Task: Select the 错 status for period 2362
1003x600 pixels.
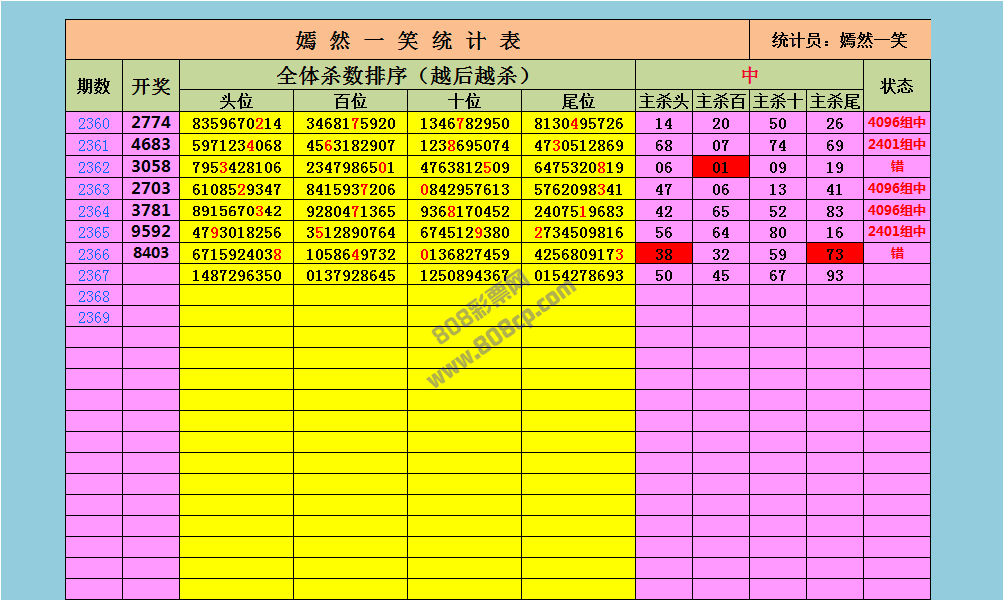Action: pyautogui.click(x=896, y=168)
